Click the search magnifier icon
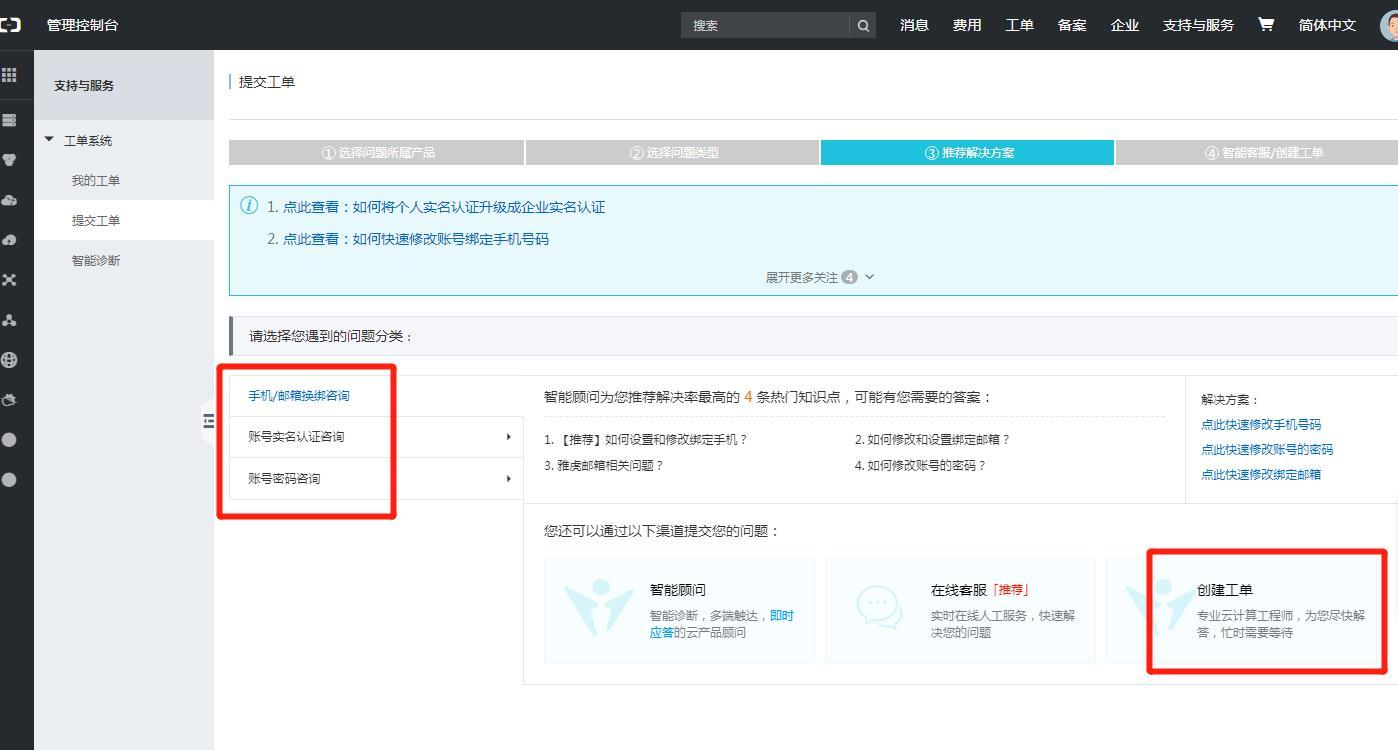This screenshot has height=750, width=1398. [861, 24]
